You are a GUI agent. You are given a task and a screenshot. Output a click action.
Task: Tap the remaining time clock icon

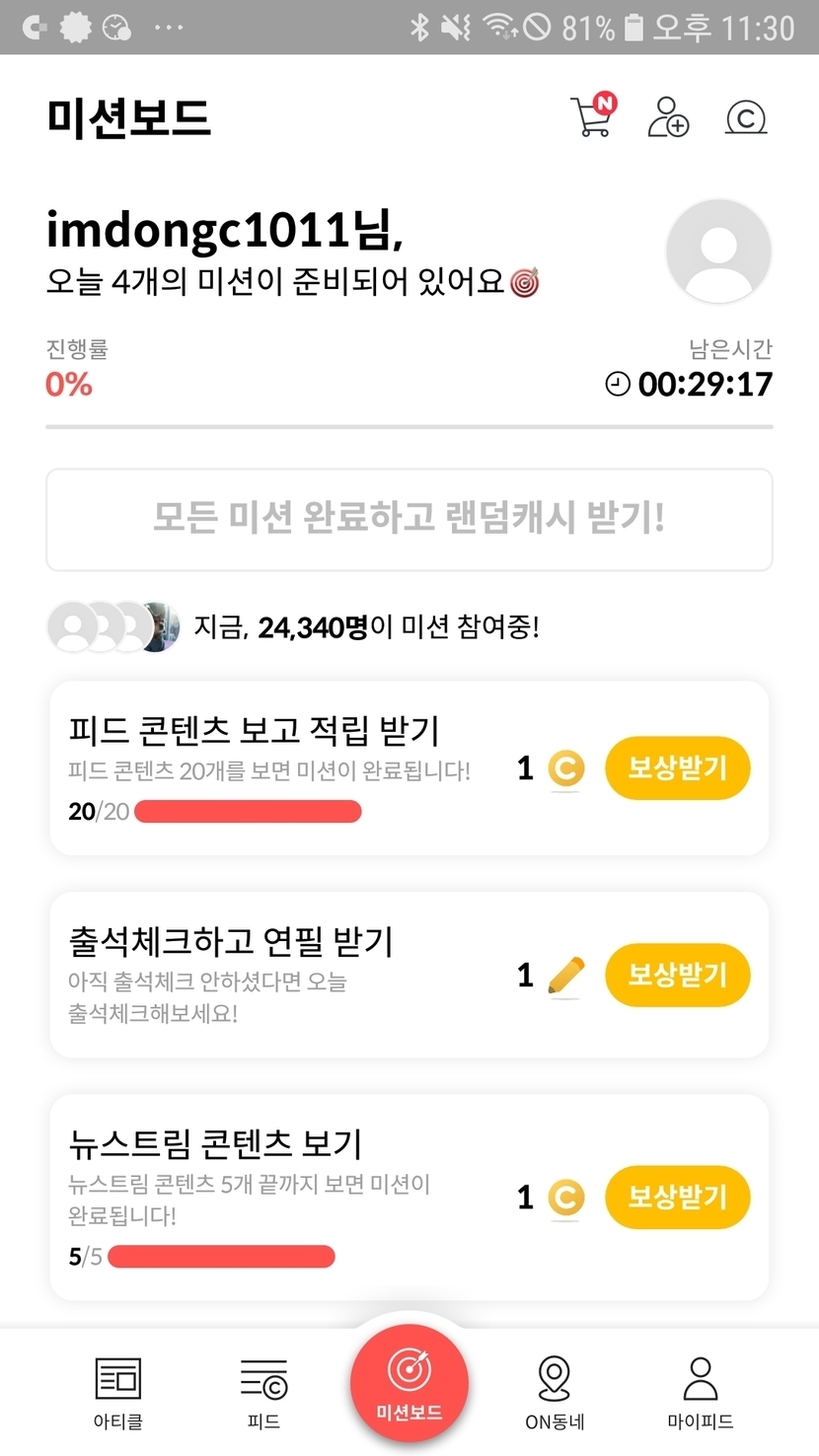[618, 384]
